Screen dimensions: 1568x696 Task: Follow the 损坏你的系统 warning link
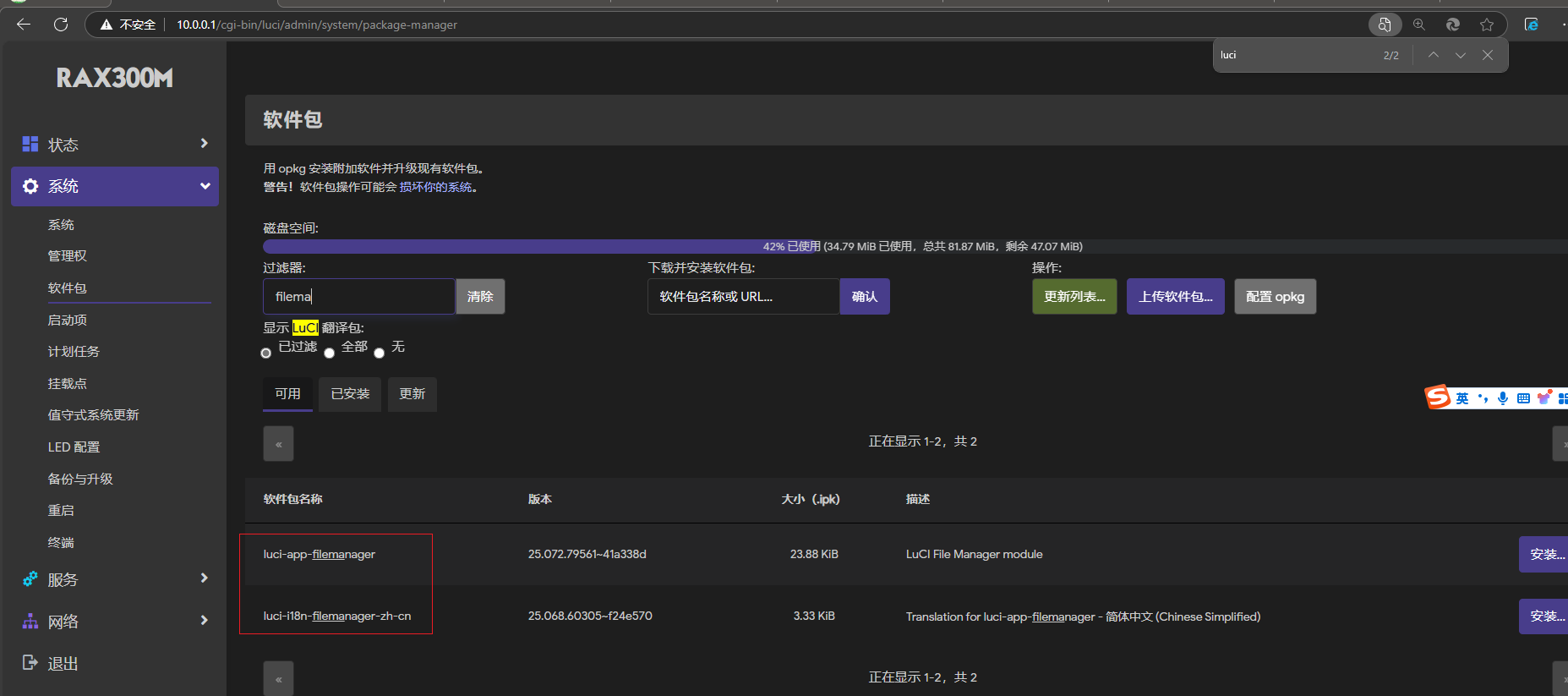[435, 187]
